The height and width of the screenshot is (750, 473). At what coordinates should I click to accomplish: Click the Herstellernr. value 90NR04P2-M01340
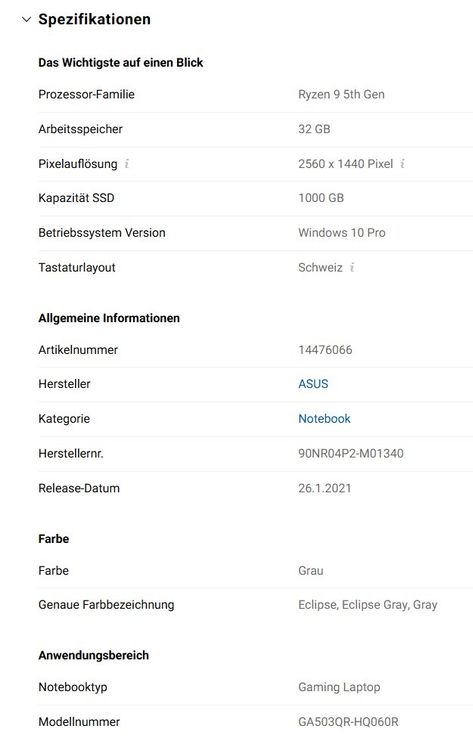[351, 453]
